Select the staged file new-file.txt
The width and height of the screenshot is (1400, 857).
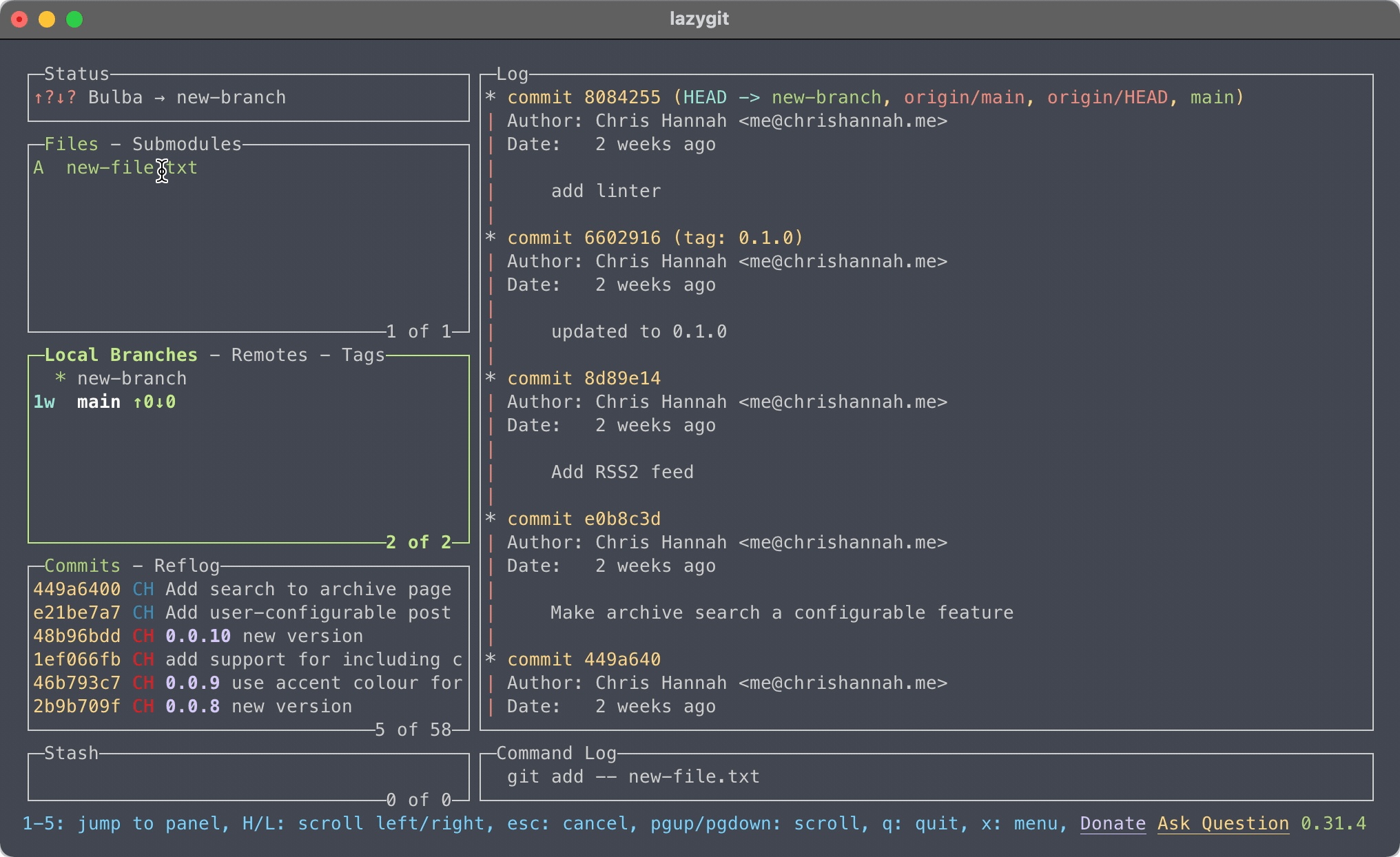click(x=249, y=167)
